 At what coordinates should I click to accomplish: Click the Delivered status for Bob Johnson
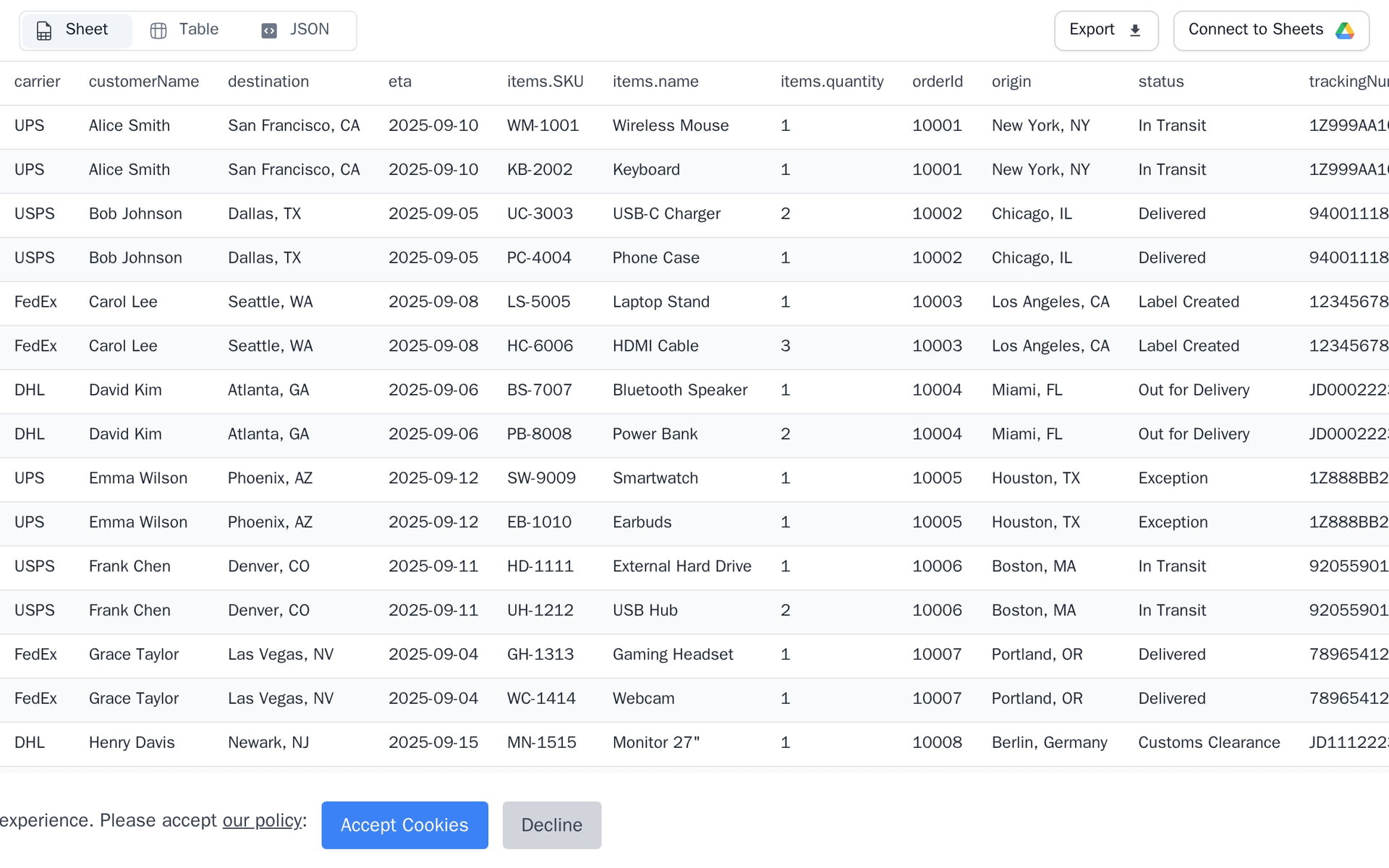tap(1172, 213)
